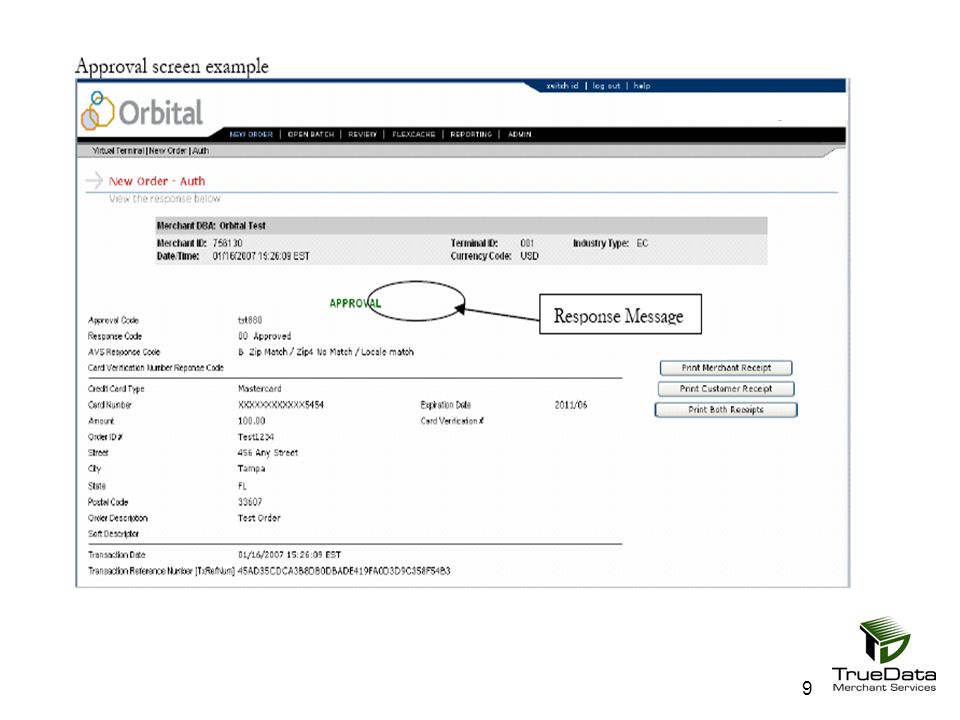This screenshot has width=960, height=720.
Task: Click street value 456 Any Street
Action: (268, 452)
